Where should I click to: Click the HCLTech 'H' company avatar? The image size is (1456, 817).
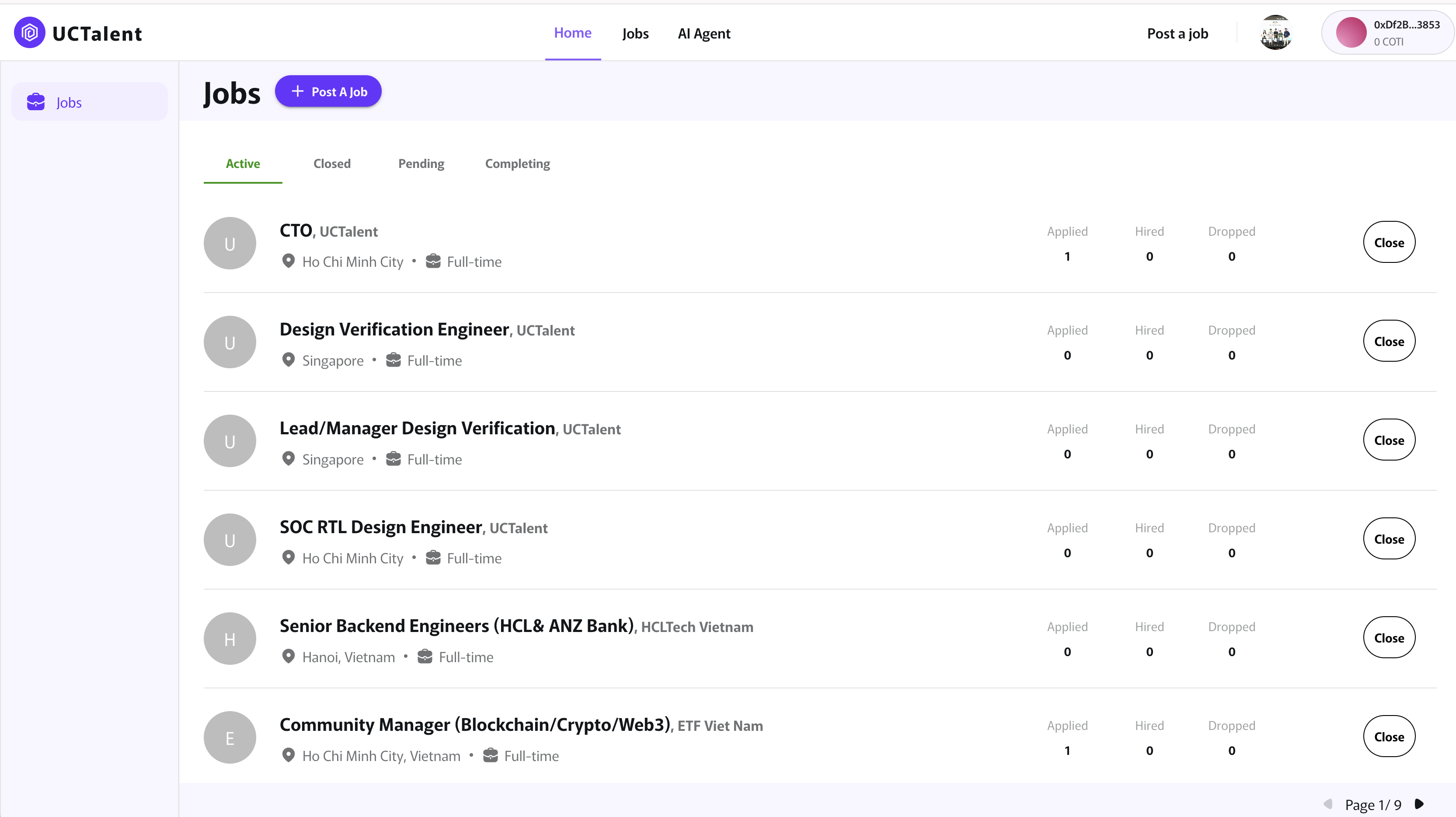pos(230,638)
